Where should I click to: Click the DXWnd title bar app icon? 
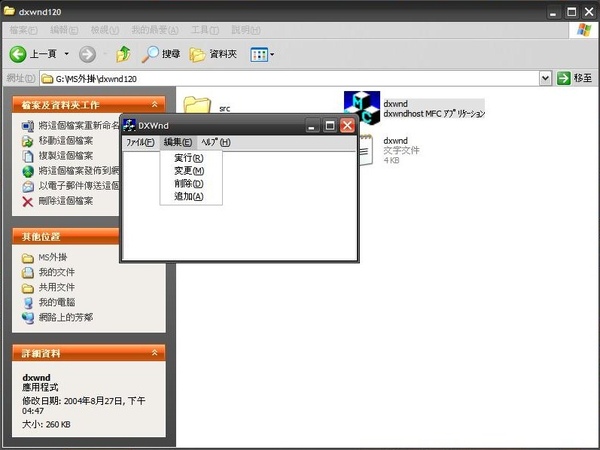(x=129, y=125)
